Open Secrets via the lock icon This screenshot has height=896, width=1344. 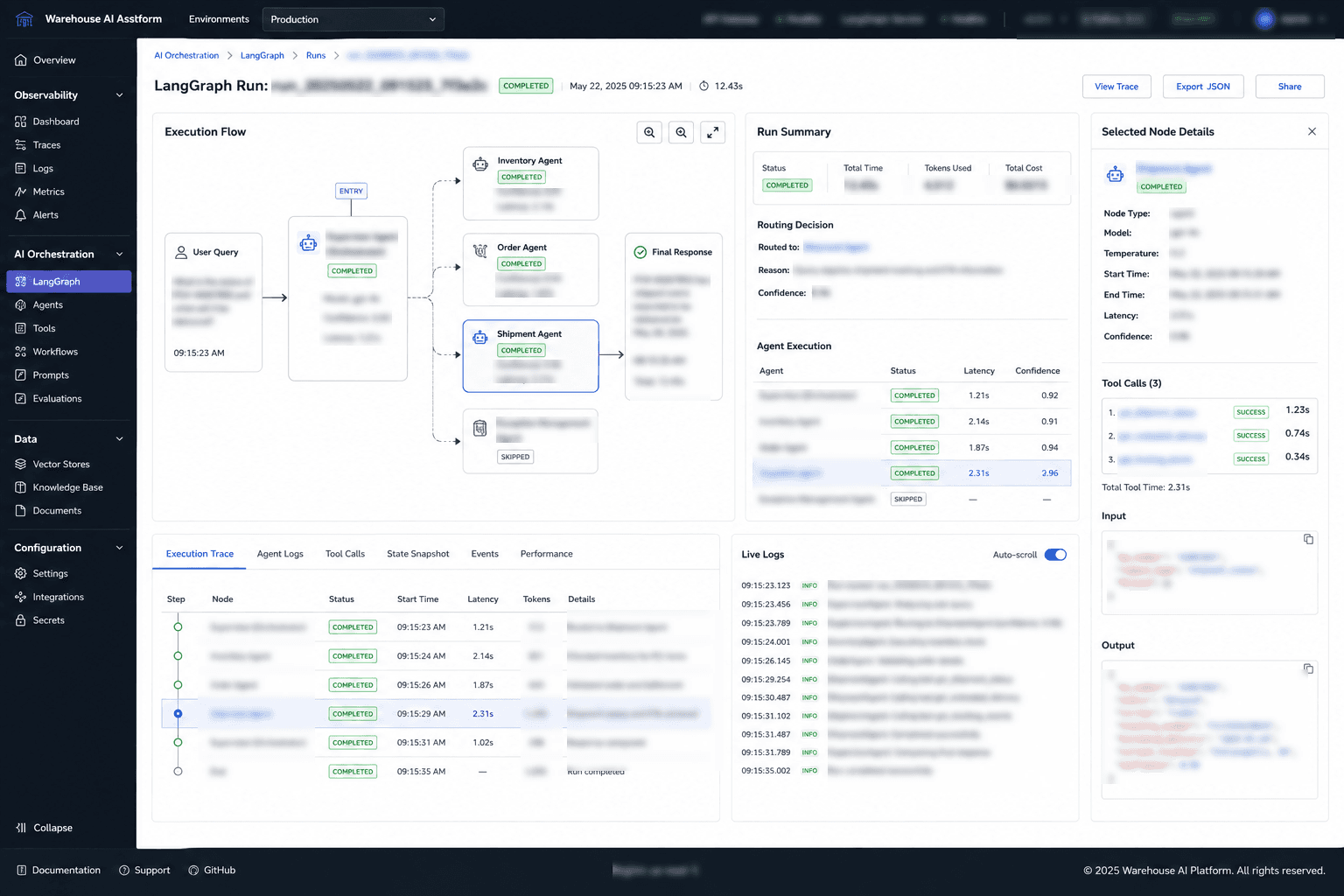21,620
